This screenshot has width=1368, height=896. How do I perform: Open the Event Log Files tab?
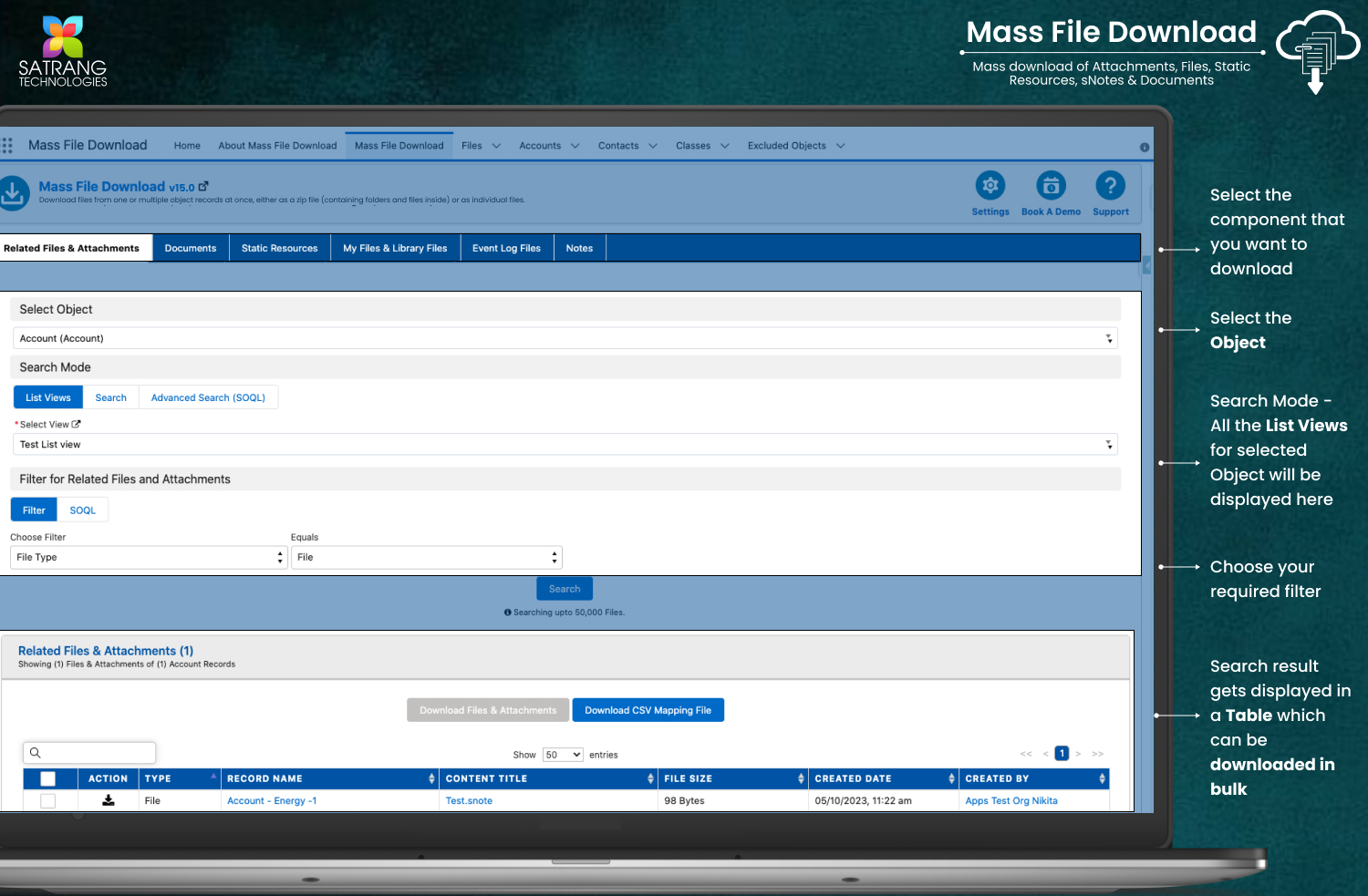click(x=506, y=248)
